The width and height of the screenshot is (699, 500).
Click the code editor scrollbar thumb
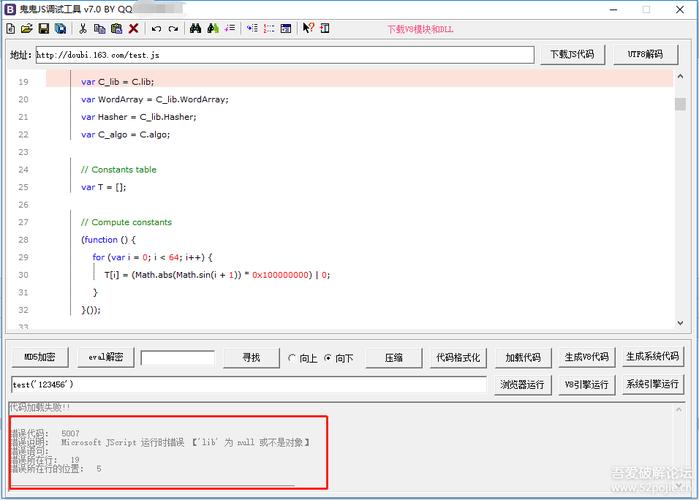click(x=680, y=104)
